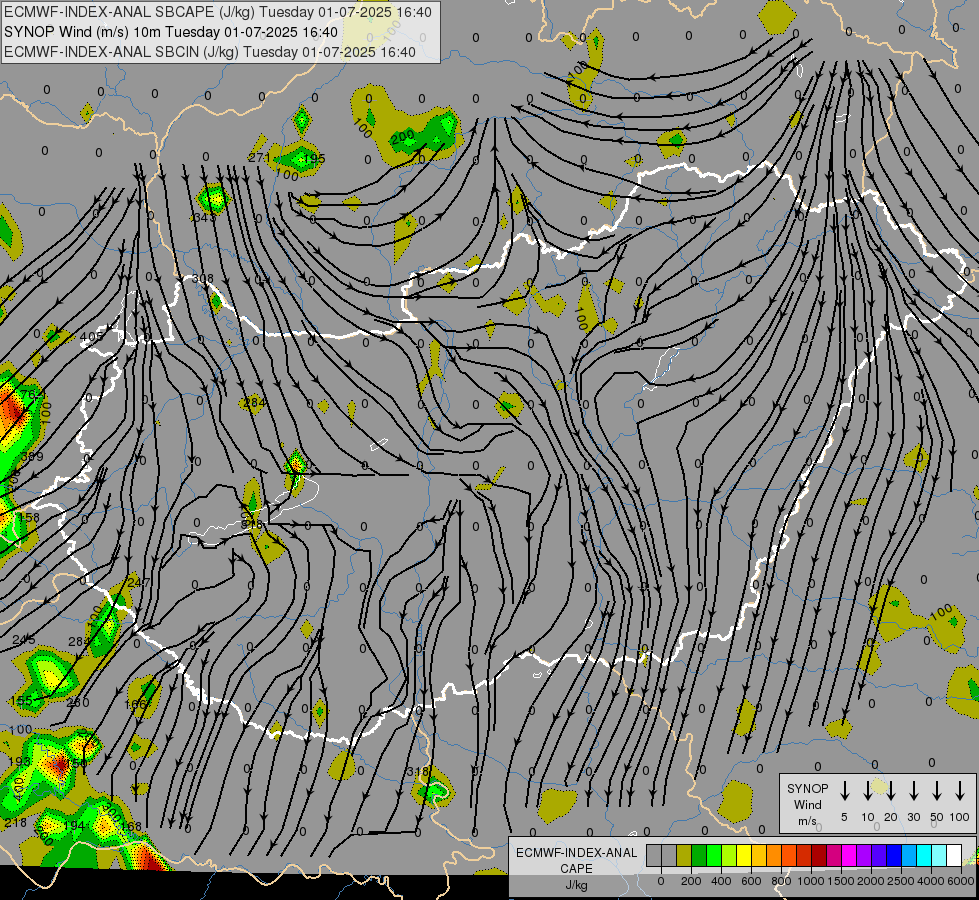
Task: Click the 800 label on the CAPE scale
Action: (x=782, y=881)
